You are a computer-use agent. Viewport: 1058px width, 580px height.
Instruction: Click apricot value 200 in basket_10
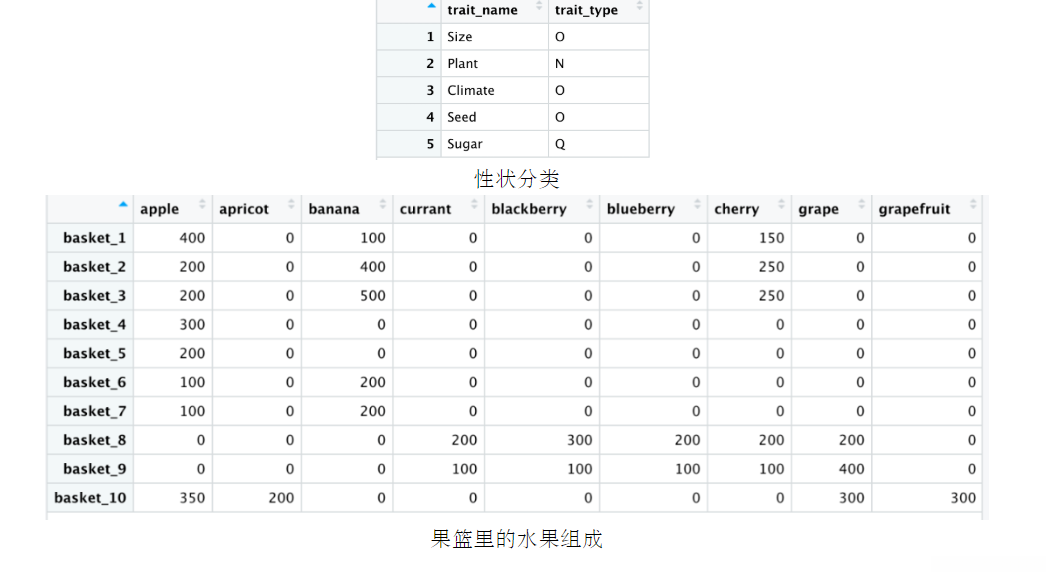(281, 498)
